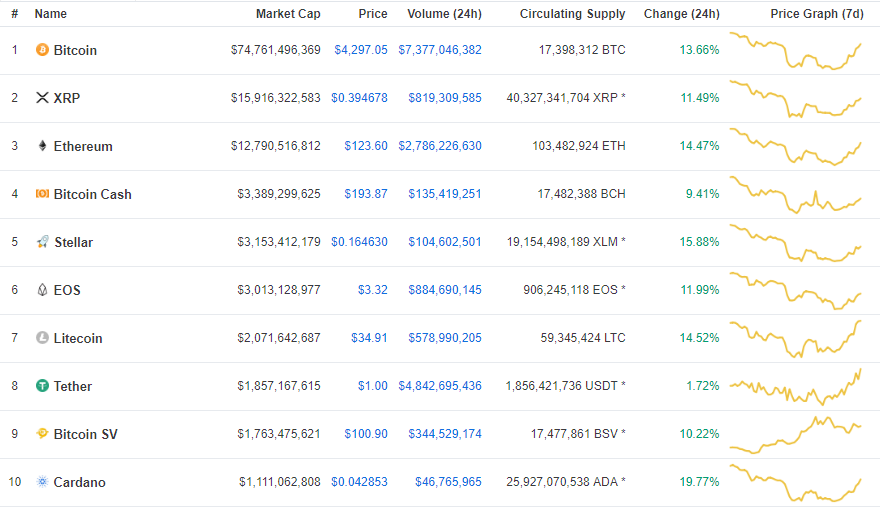
Task: Sort by Change (24h) column header
Action: 682,14
